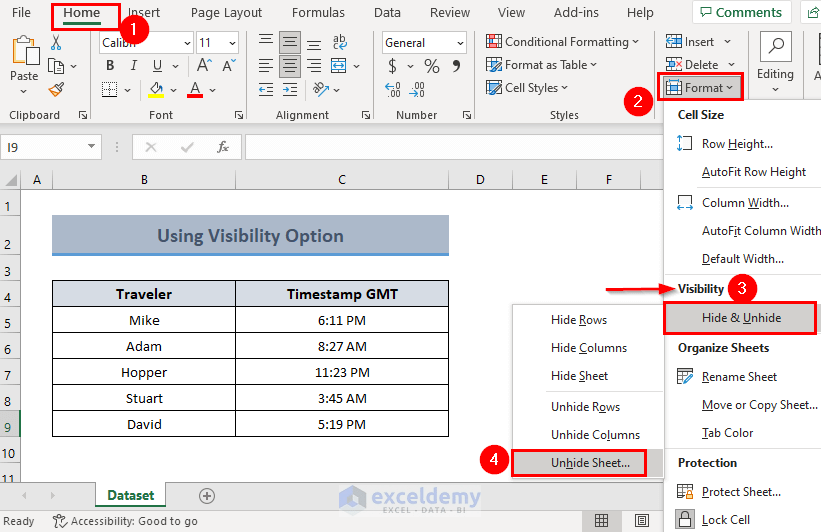This screenshot has width=821, height=532.
Task: Select Protect Sheet option
Action: [x=741, y=492]
